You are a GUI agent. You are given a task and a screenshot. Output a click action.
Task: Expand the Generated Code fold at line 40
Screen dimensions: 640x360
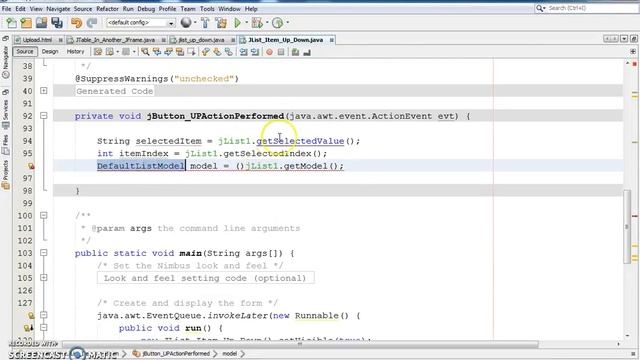pos(44,91)
